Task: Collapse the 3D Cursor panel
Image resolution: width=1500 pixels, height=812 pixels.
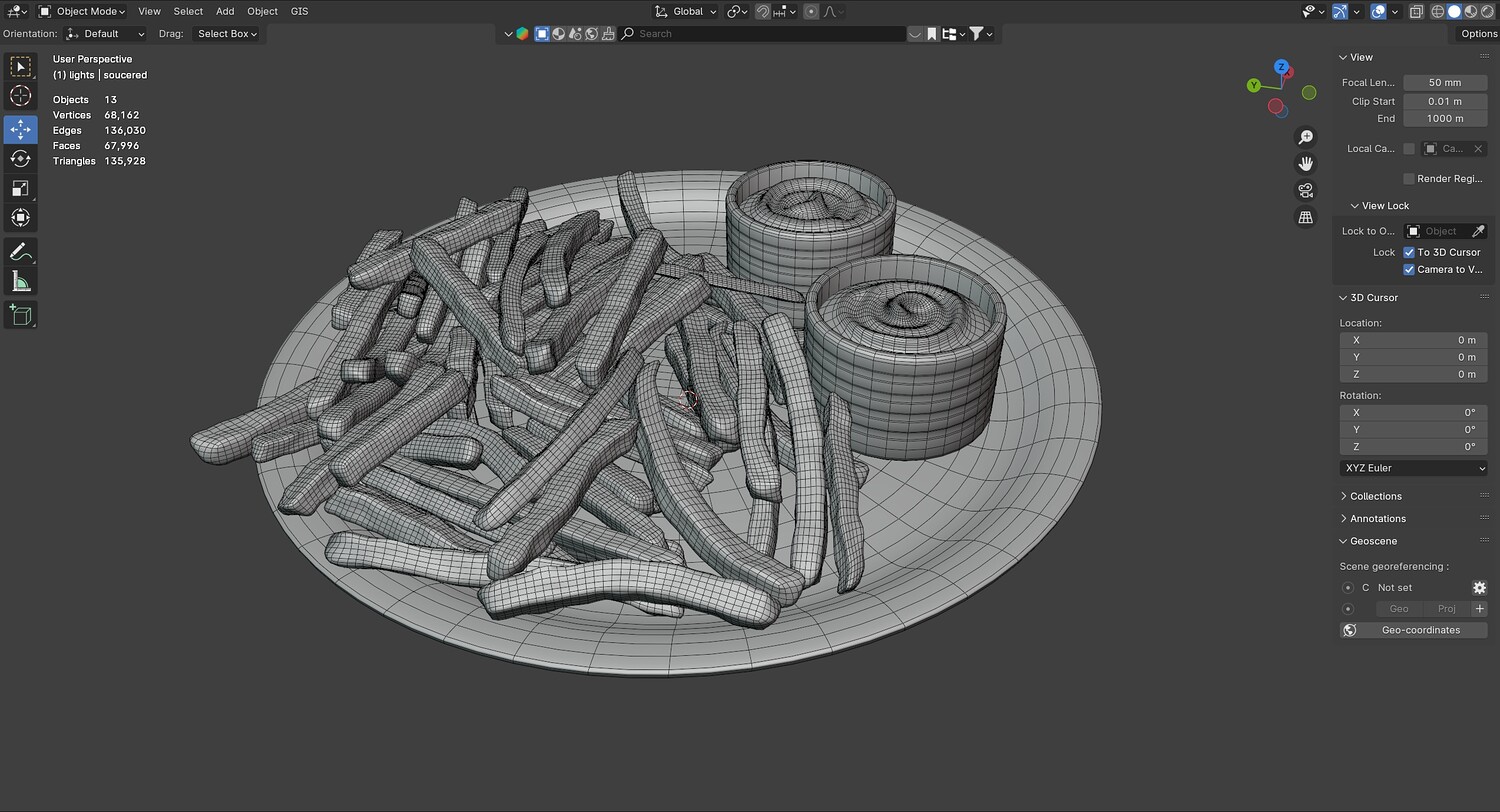Action: pyautogui.click(x=1344, y=298)
